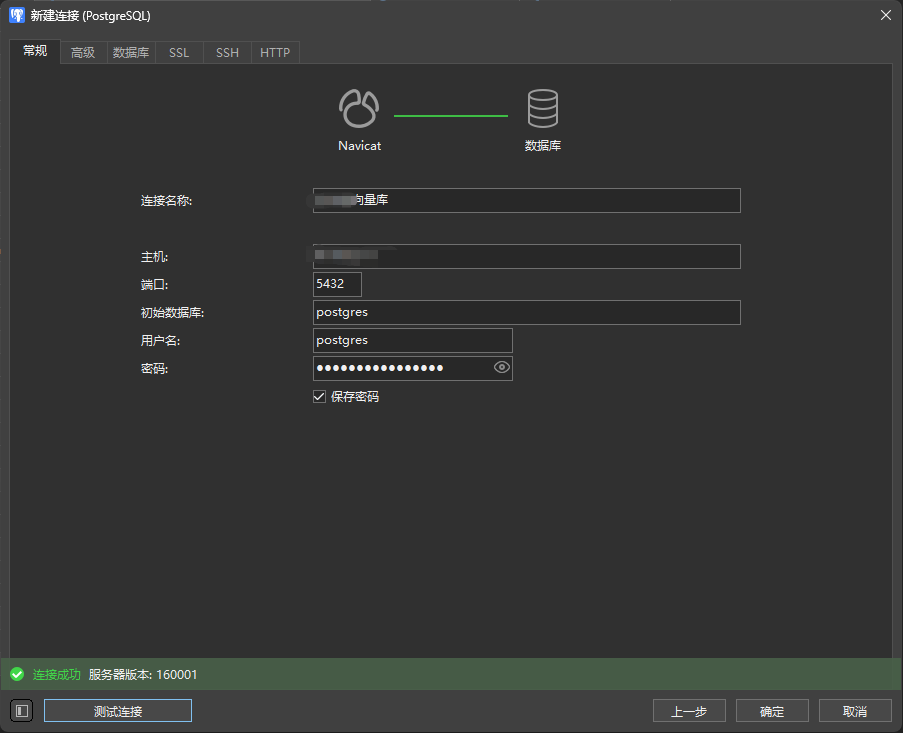The image size is (903, 733).
Task: Click the 端口 field showing 5432
Action: click(337, 284)
